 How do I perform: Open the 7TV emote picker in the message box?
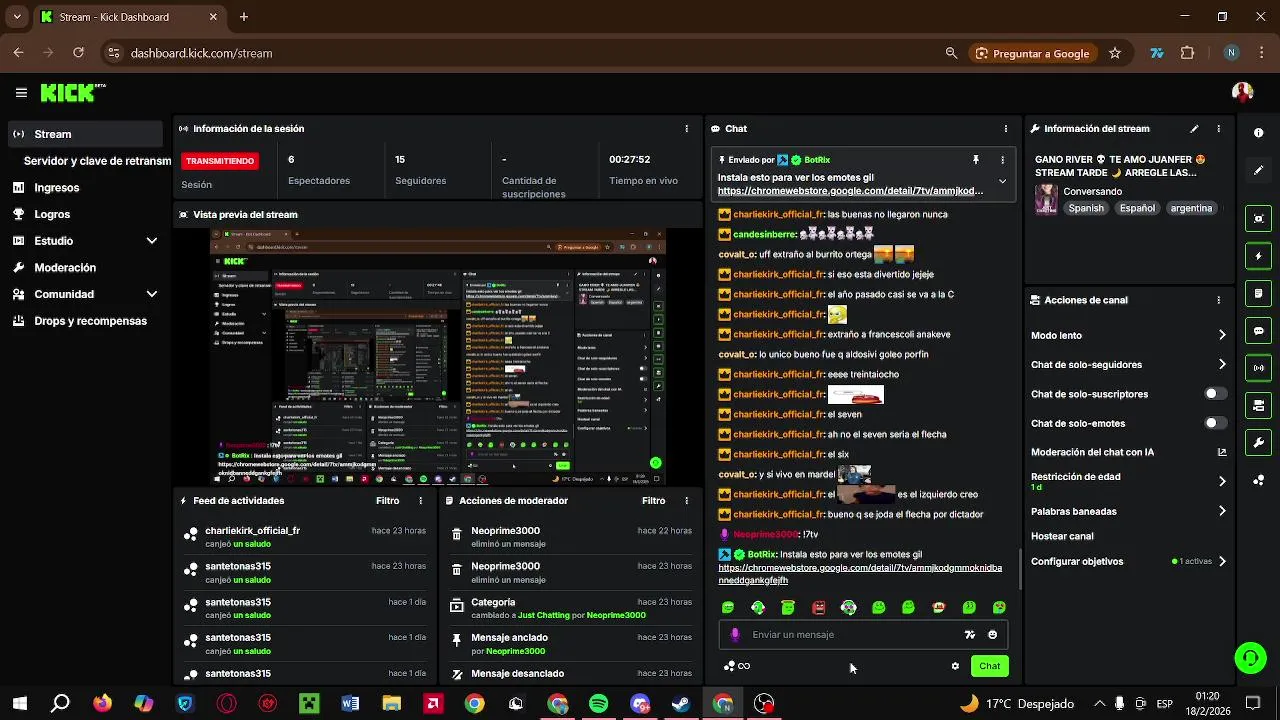pos(969,635)
